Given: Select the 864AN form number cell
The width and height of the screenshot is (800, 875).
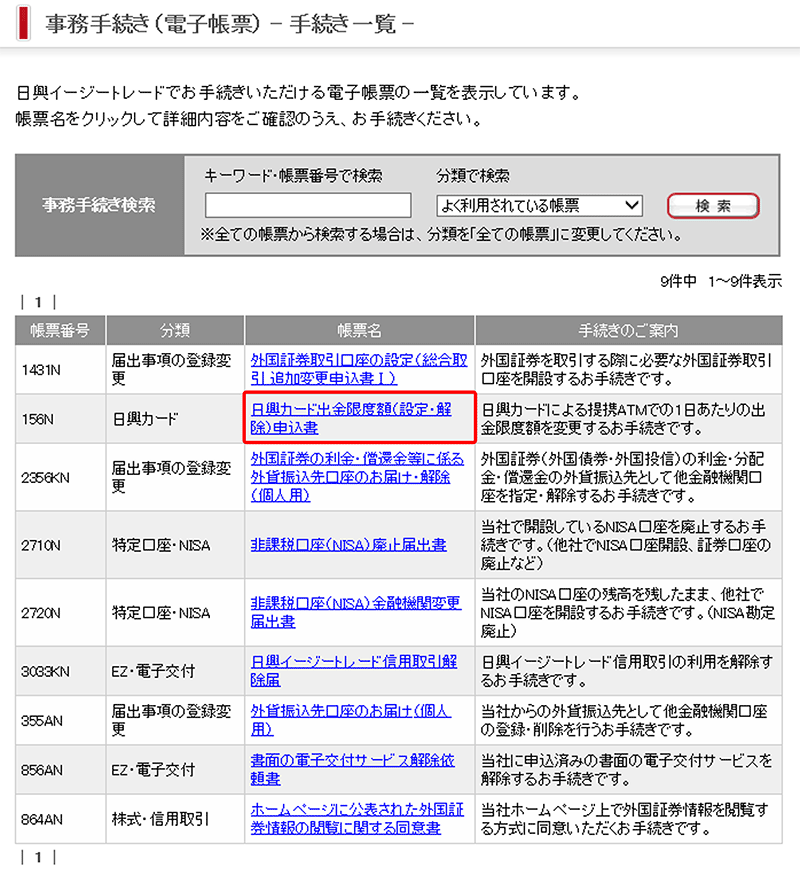Looking at the screenshot, I should (42, 819).
